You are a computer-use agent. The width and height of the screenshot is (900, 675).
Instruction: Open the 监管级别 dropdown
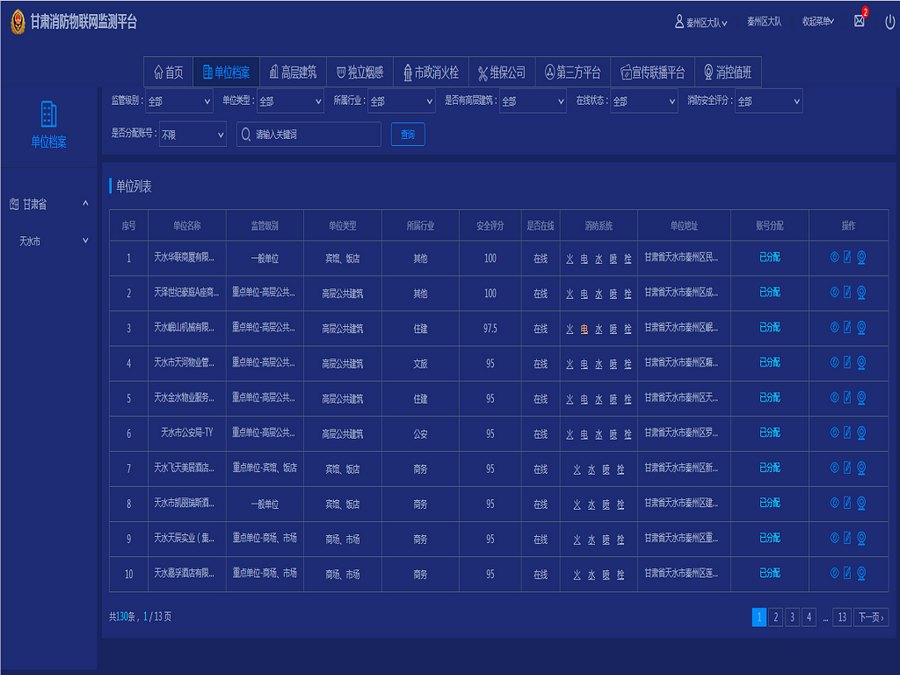pyautogui.click(x=179, y=101)
